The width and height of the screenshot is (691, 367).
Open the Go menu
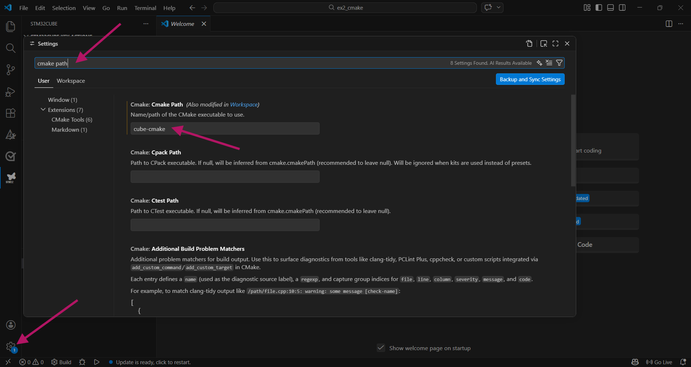coord(106,8)
